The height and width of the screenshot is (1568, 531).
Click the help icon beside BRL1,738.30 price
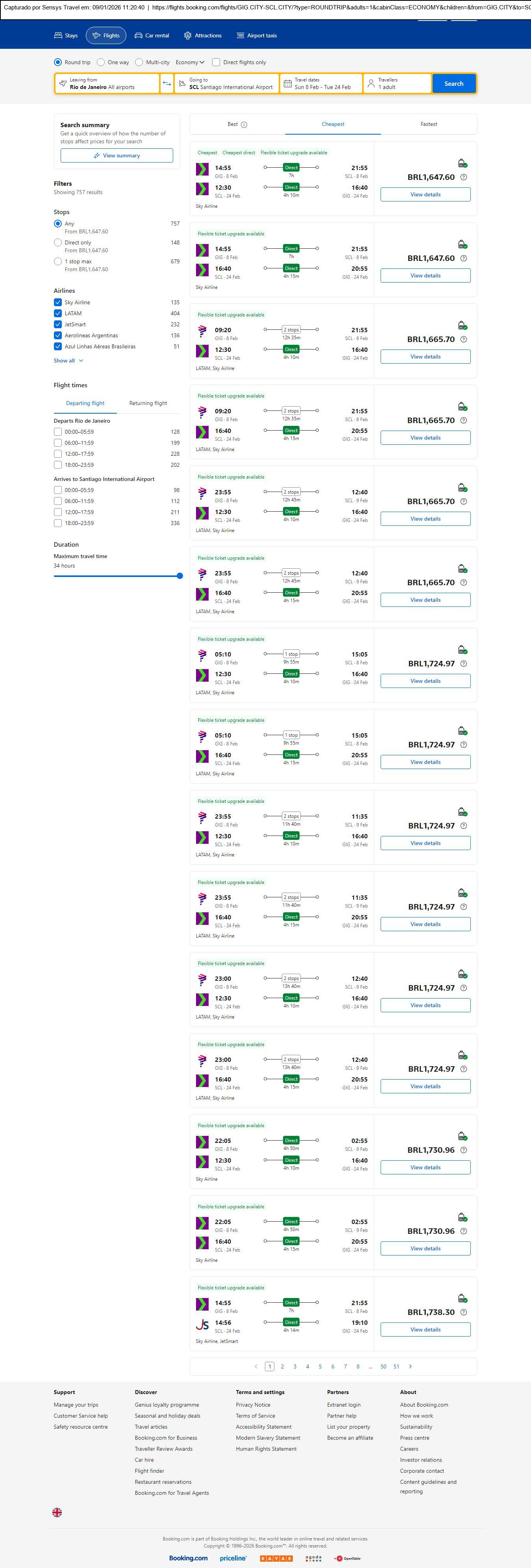click(463, 1312)
